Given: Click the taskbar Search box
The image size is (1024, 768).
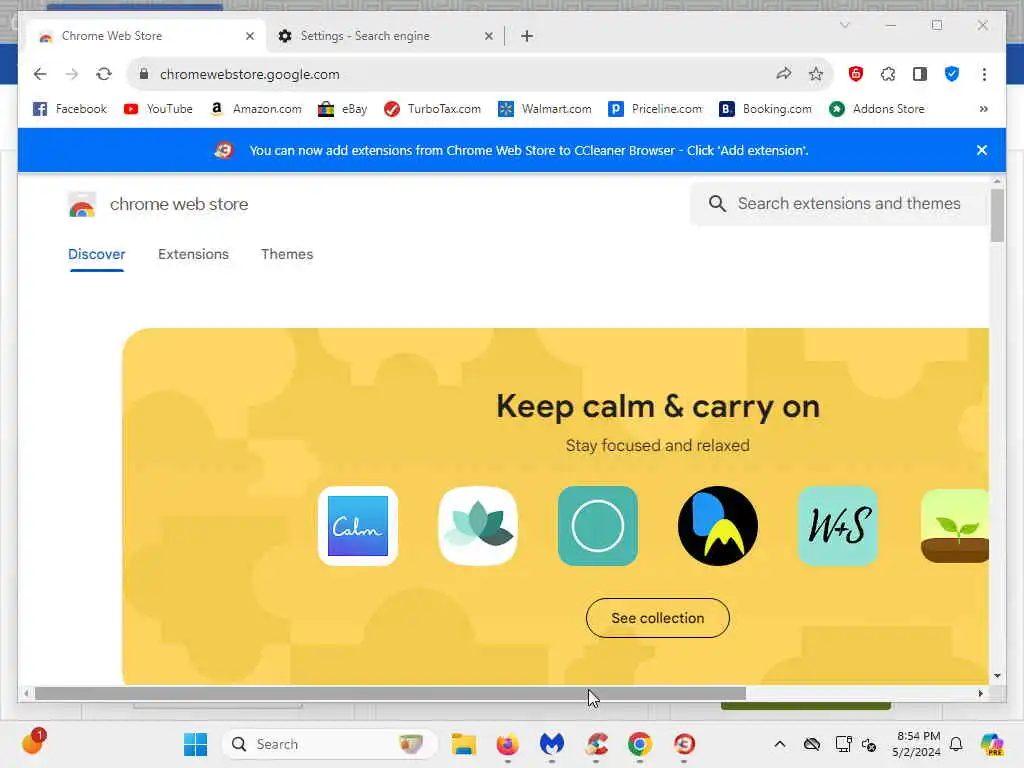Looking at the screenshot, I should [x=330, y=744].
